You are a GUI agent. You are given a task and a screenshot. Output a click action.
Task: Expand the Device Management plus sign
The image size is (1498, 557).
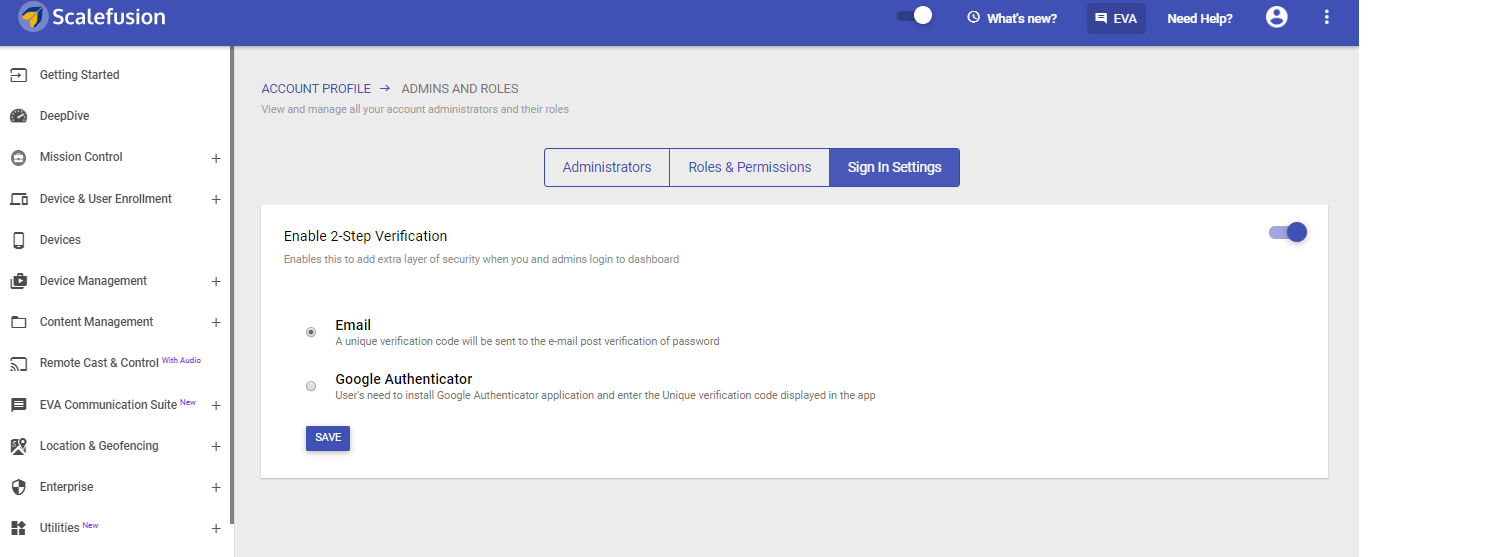[x=216, y=282]
